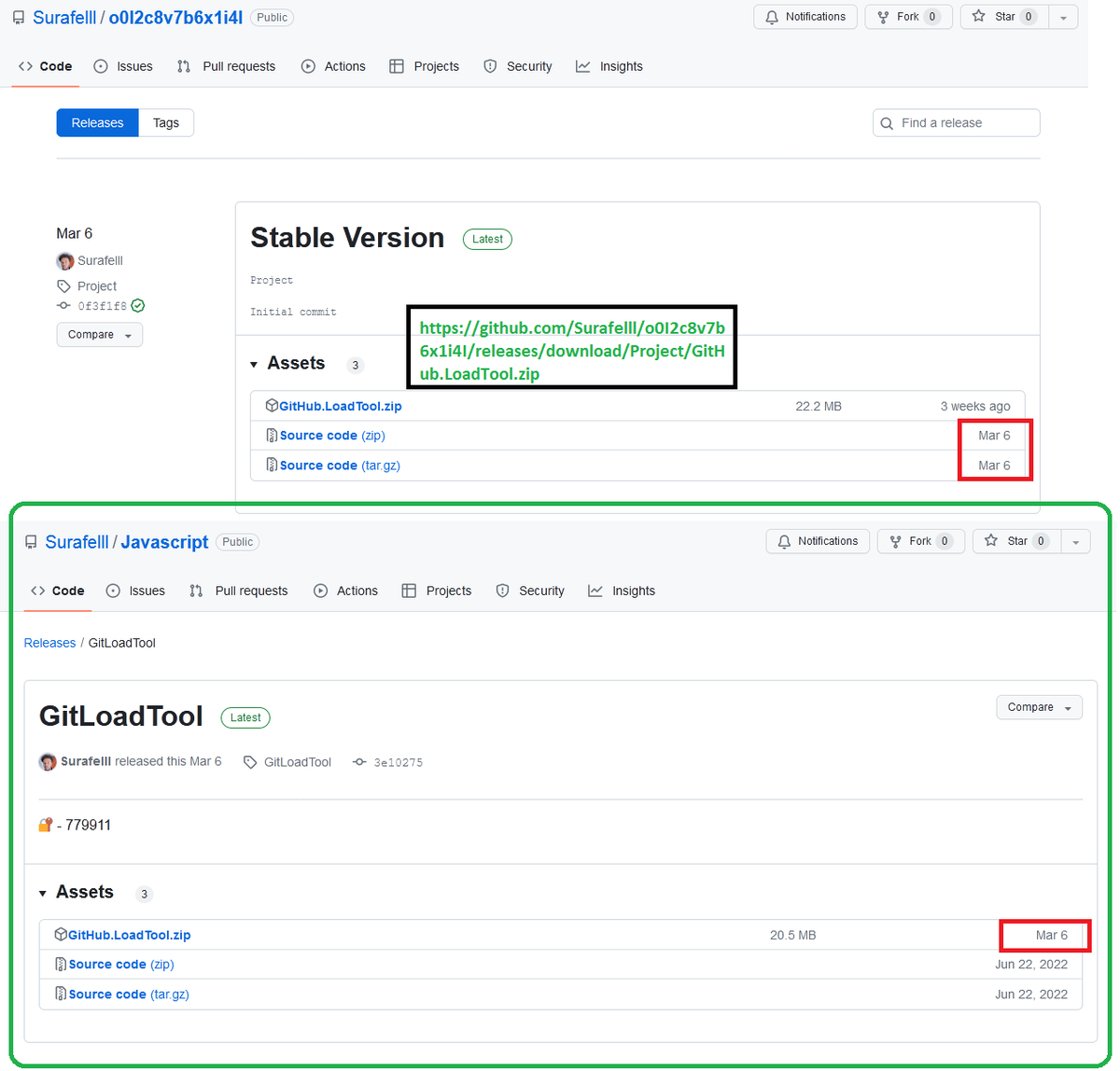
Task: Download Source code (zip) dated Jun 22, 2022
Action: click(x=121, y=965)
